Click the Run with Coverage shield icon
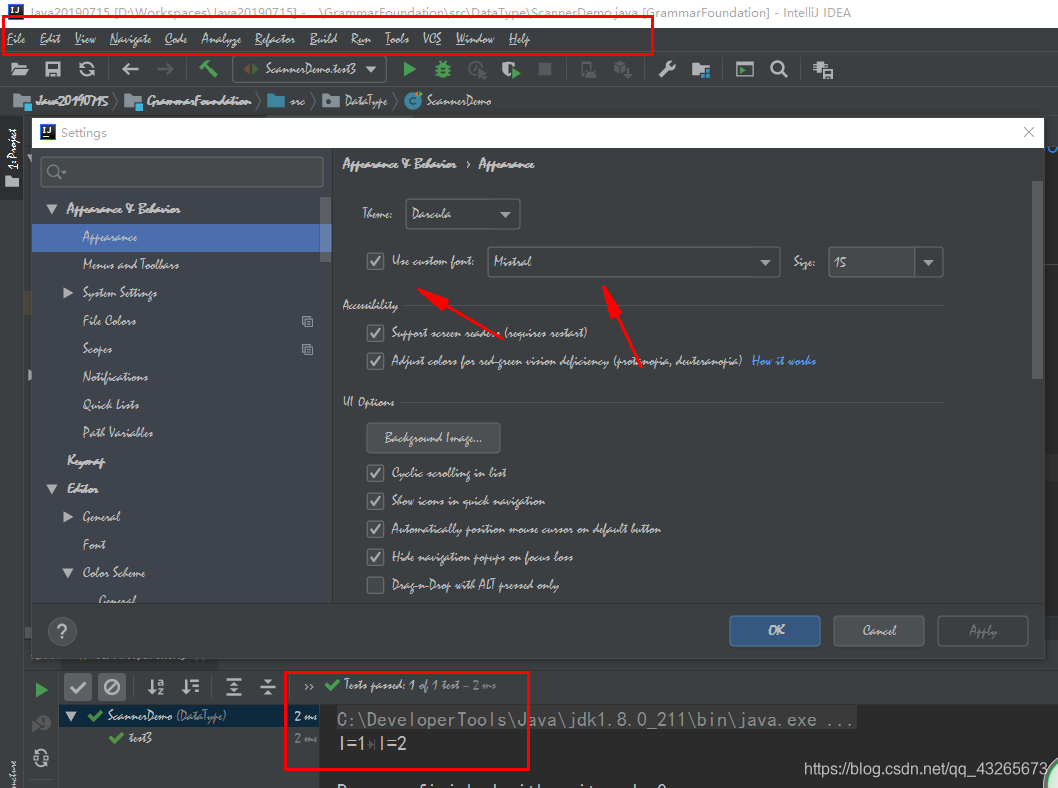Screen dimensions: 1058x788 coord(511,69)
